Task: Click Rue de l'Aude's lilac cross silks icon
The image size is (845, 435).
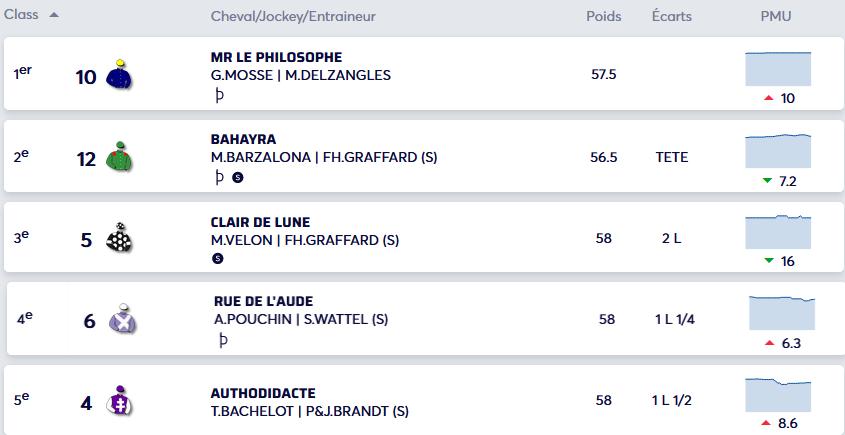Action: (123, 318)
